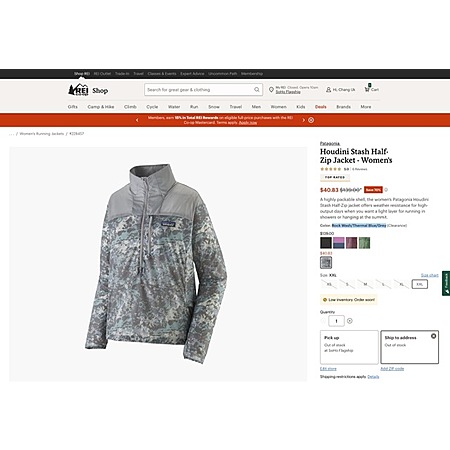The width and height of the screenshot is (450, 450).
Task: Click the search magnifier icon
Action: (257, 90)
